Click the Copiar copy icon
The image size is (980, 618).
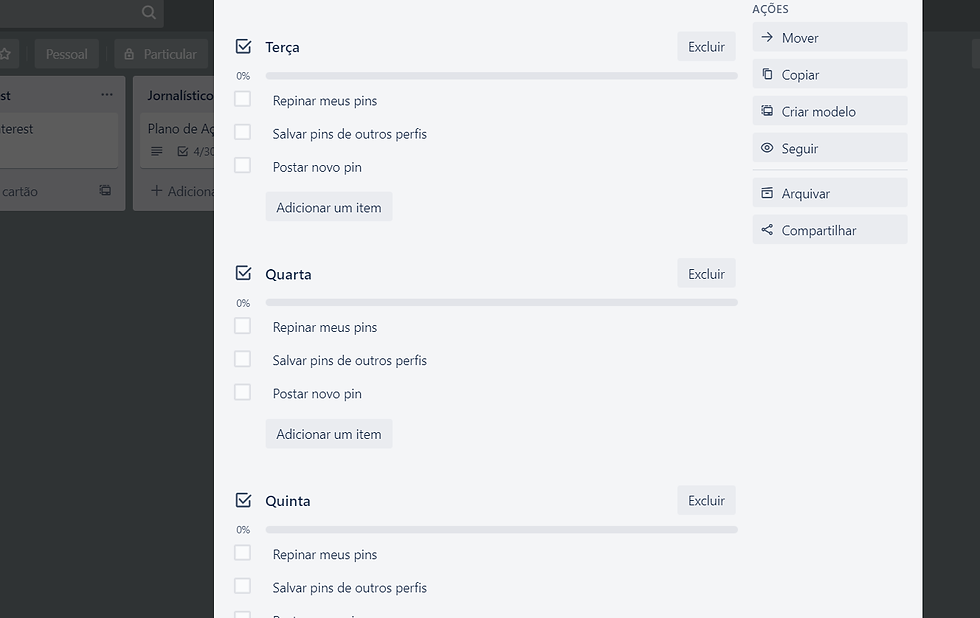point(767,75)
